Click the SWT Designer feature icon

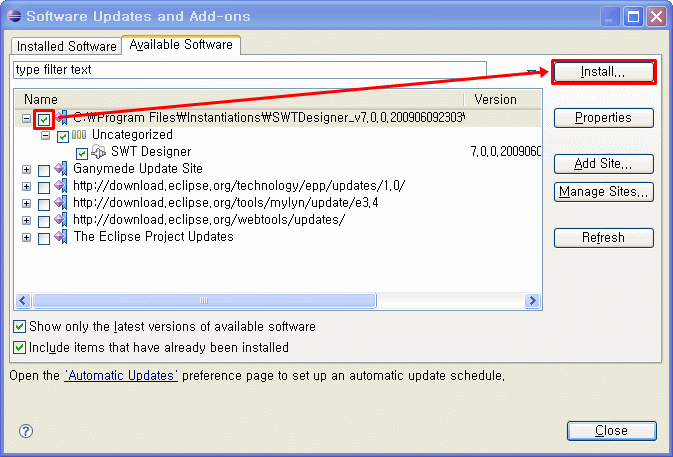[98, 151]
